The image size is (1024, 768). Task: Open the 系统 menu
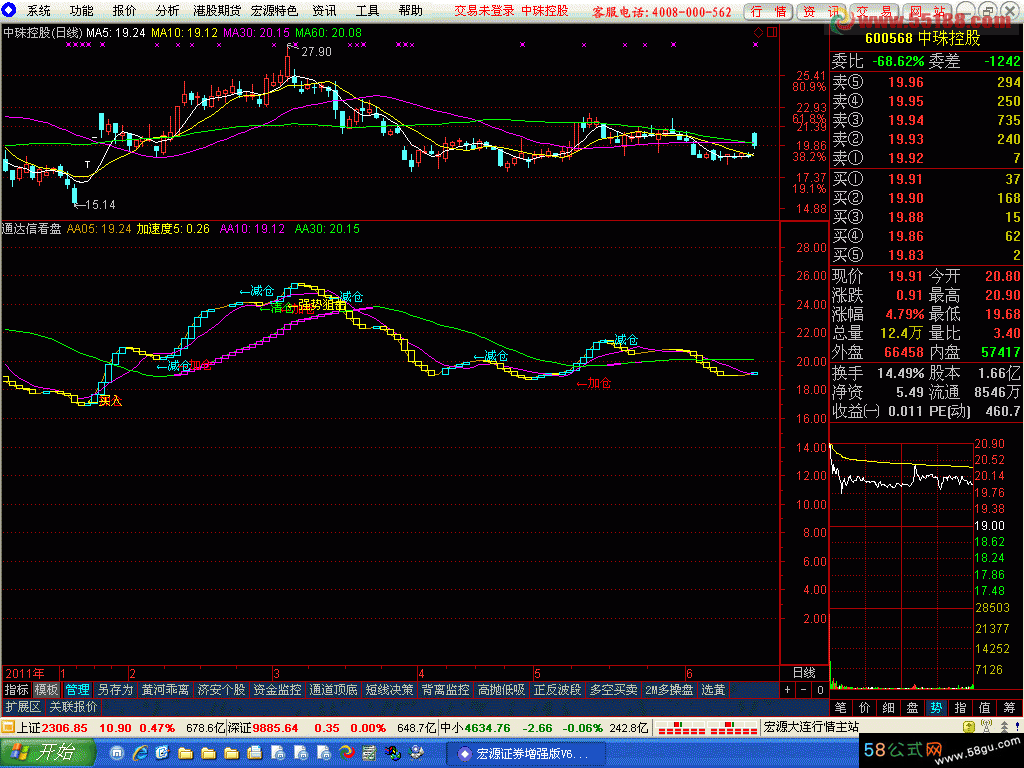point(39,10)
